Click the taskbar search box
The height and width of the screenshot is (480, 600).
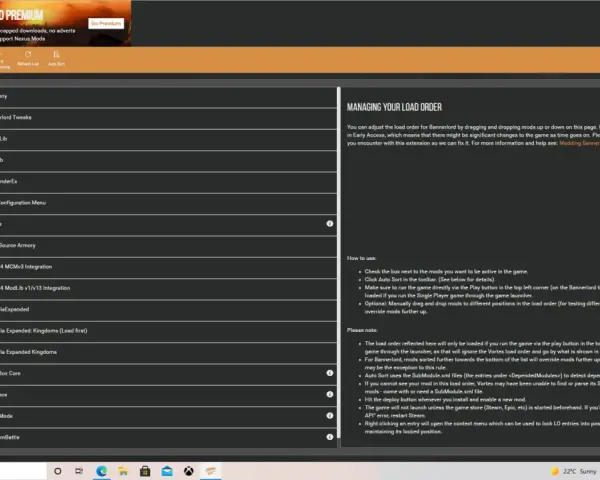(23, 471)
